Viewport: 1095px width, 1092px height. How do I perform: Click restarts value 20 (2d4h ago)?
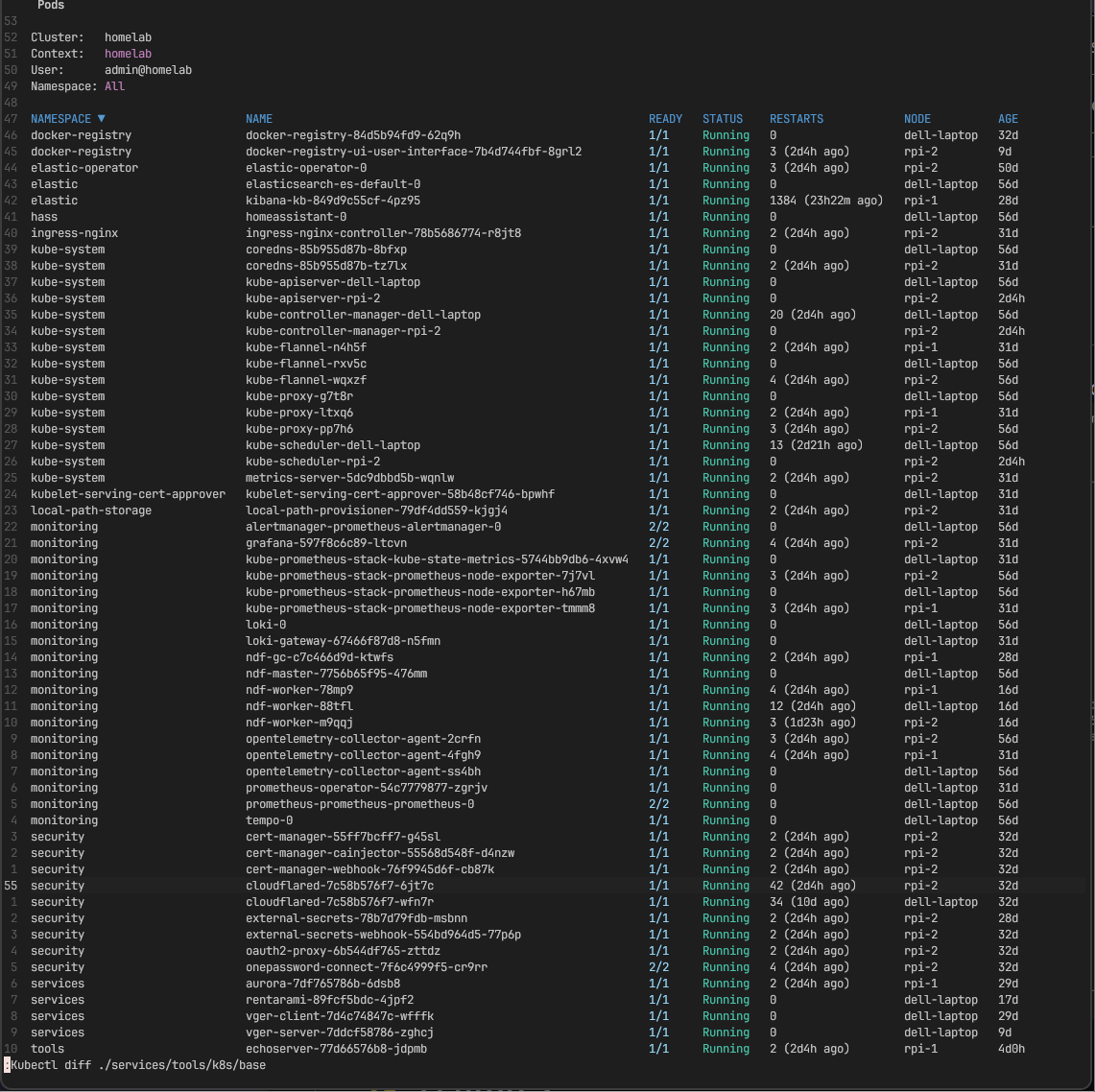click(813, 315)
